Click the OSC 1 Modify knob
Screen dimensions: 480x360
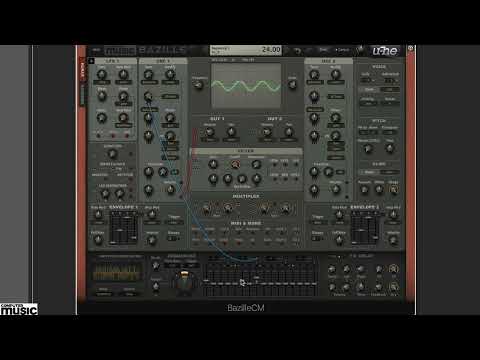(x=170, y=74)
